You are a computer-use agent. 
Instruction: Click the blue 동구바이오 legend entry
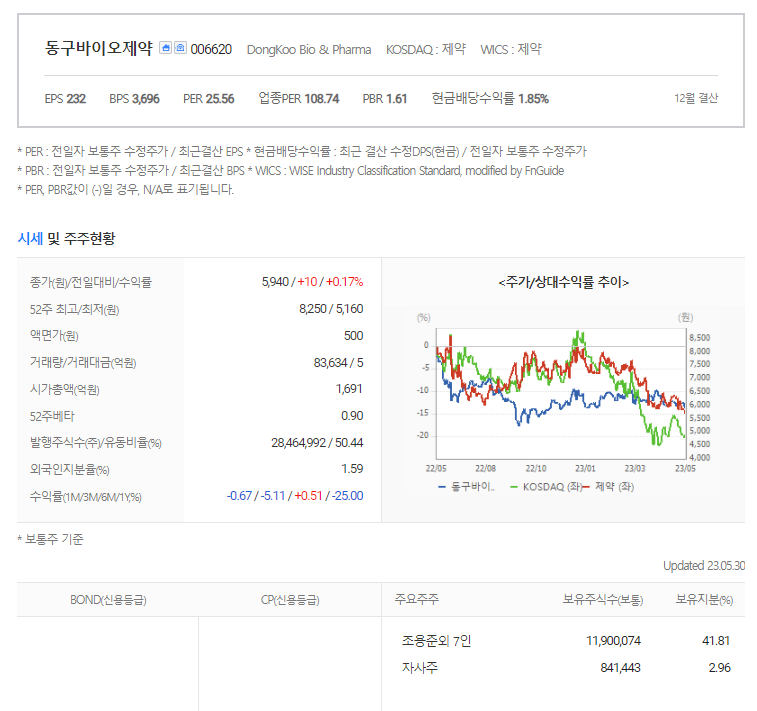466,487
